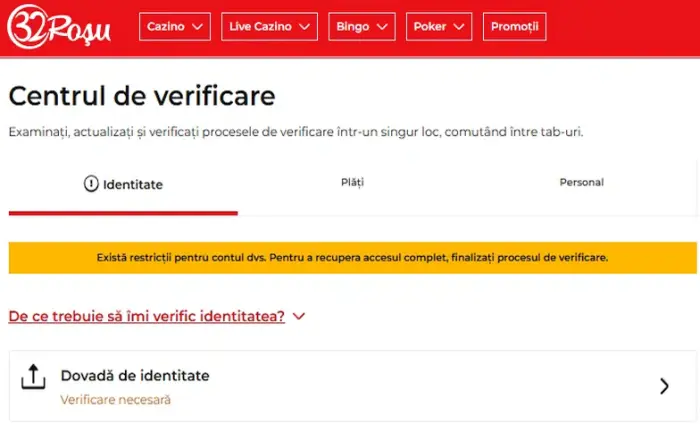Click the 'Centrul de verificare' heading

point(142,96)
